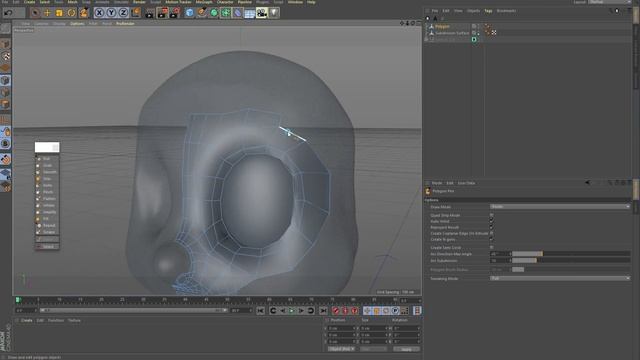Open the Character menu
Image resolution: width=640 pixels, height=360 pixels.
225,2
